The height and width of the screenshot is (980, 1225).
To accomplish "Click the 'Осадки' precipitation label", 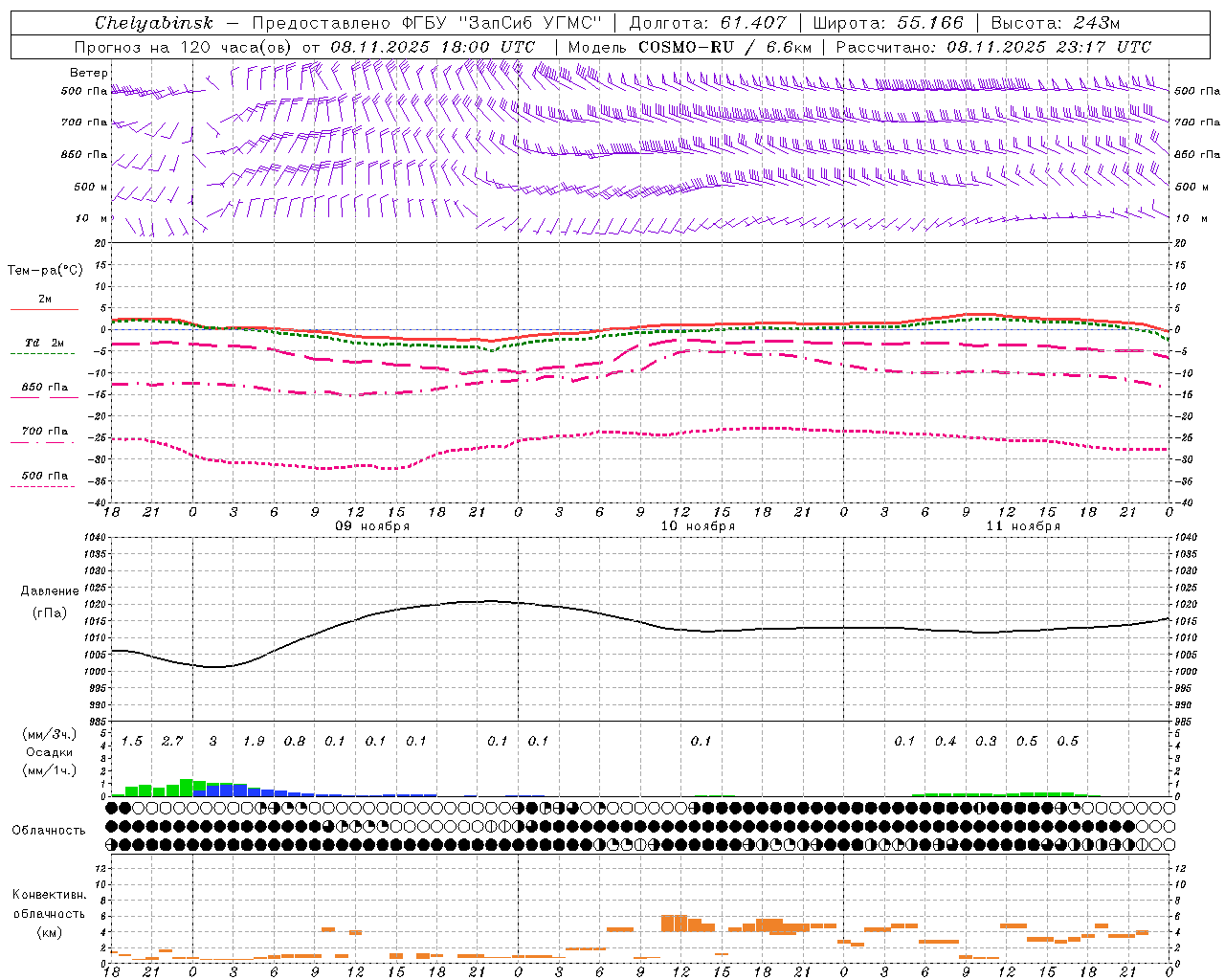I will [x=50, y=752].
